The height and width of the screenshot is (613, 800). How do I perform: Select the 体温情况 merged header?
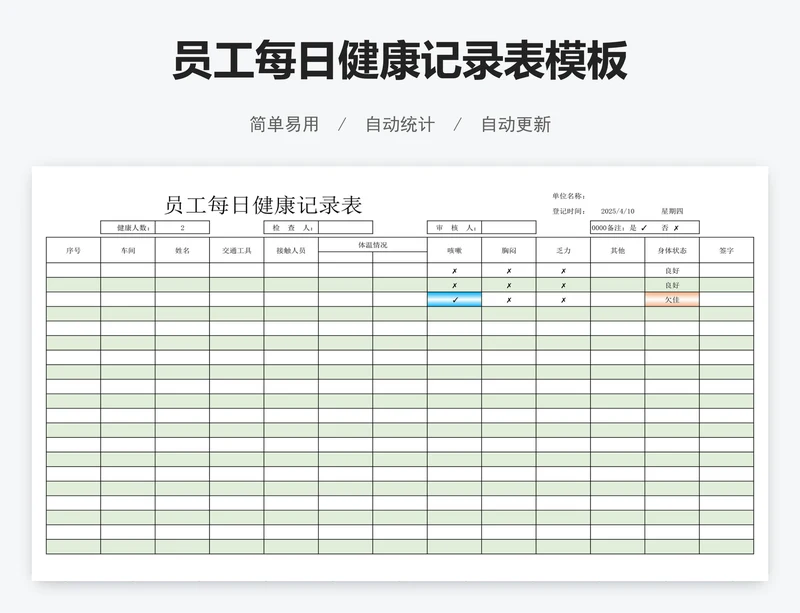tap(373, 245)
